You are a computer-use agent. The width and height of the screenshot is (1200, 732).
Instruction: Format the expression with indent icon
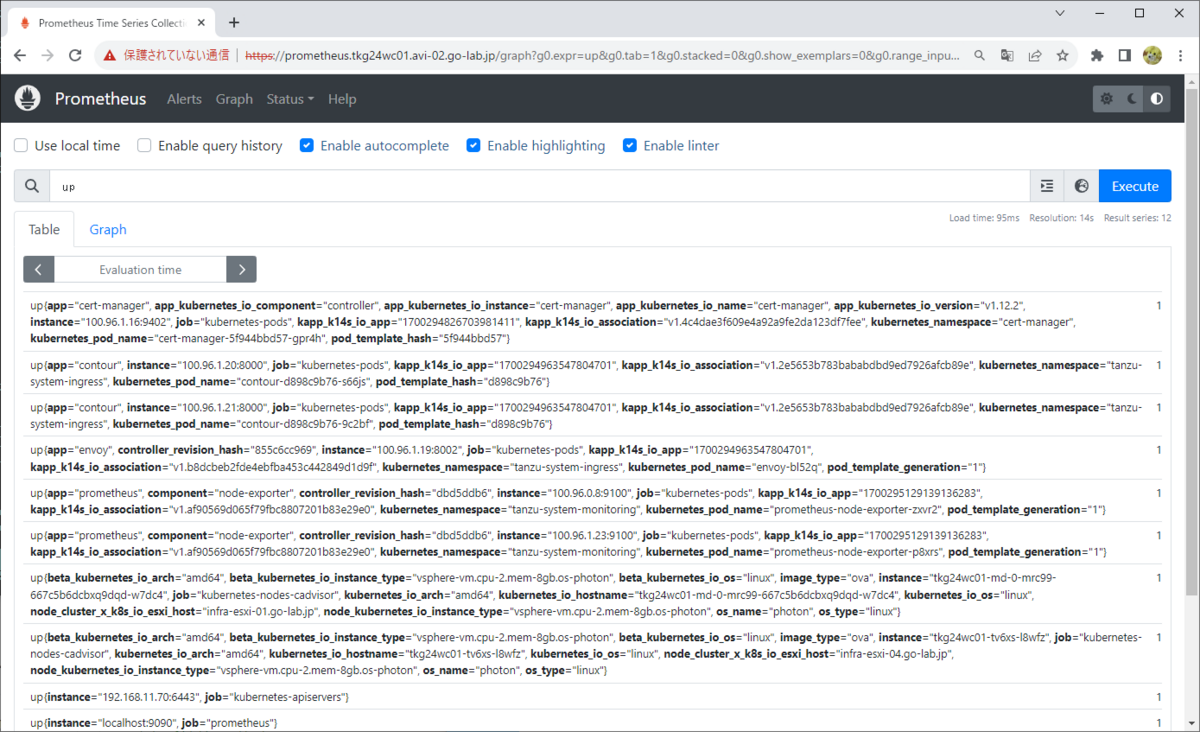(x=1047, y=186)
